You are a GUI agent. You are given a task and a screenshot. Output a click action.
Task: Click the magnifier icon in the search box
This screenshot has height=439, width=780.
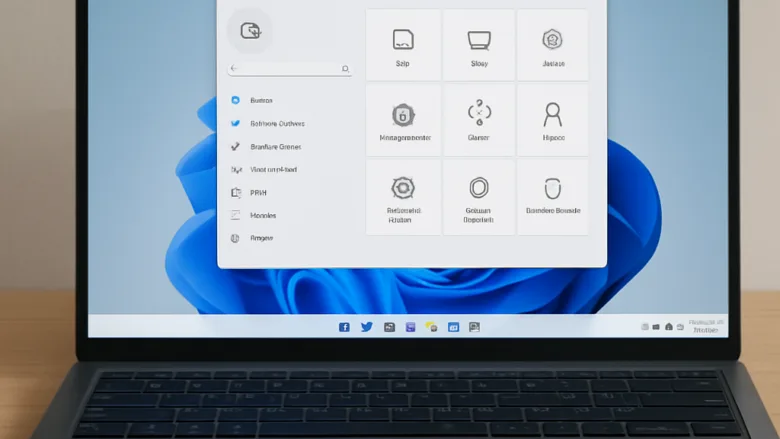(345, 69)
